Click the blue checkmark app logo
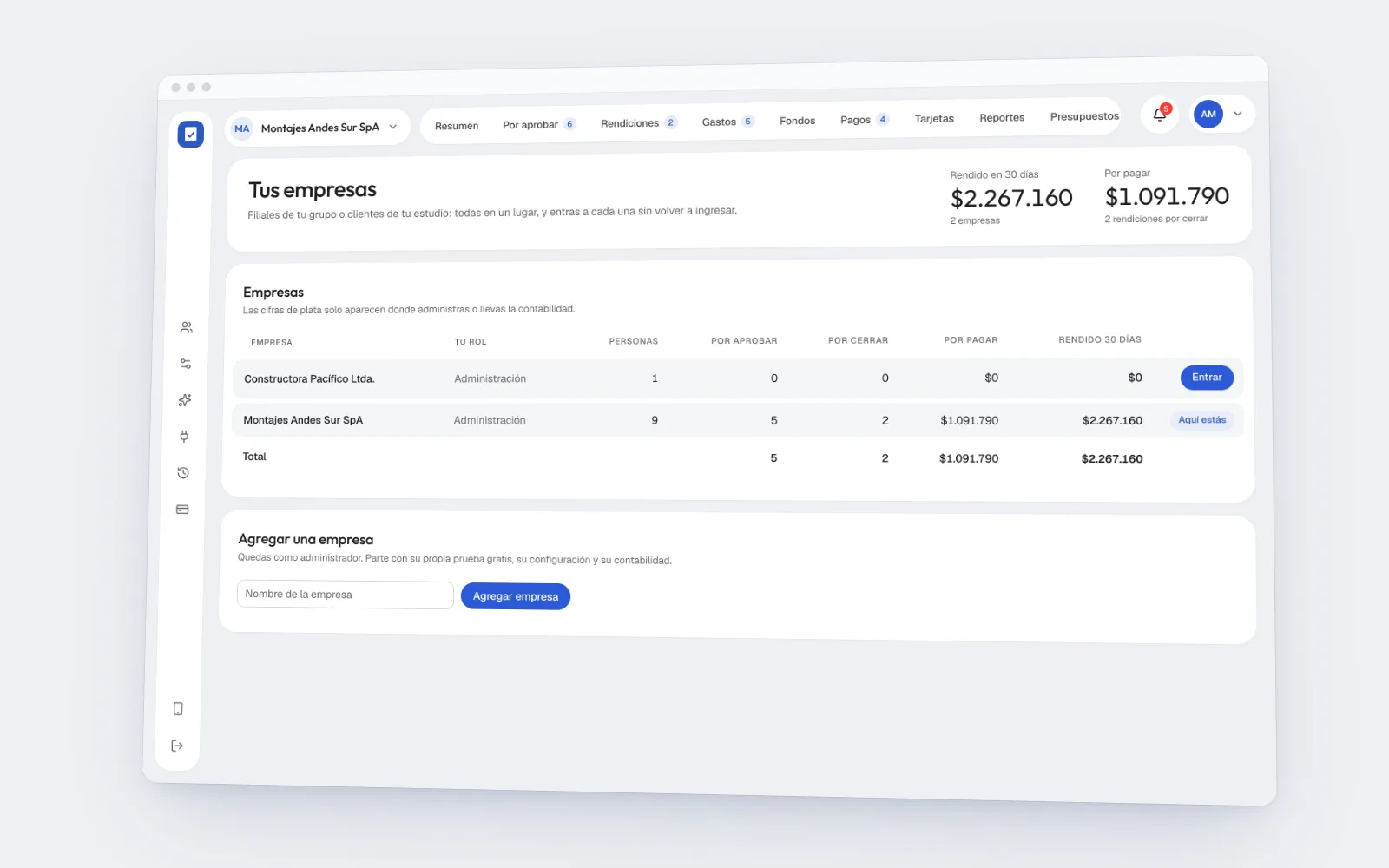Screen dimensions: 1389x868 [190, 134]
